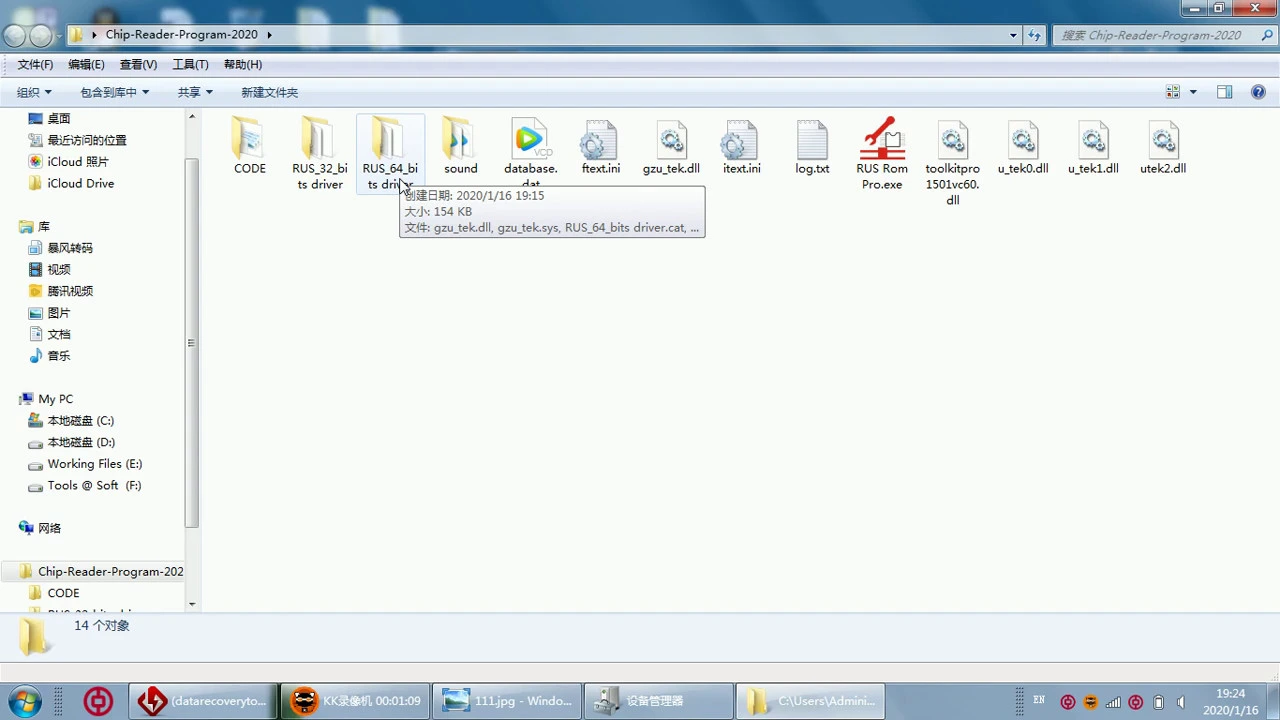This screenshot has width=1280, height=720.
Task: Open the 工具(T) menu
Action: [190, 64]
